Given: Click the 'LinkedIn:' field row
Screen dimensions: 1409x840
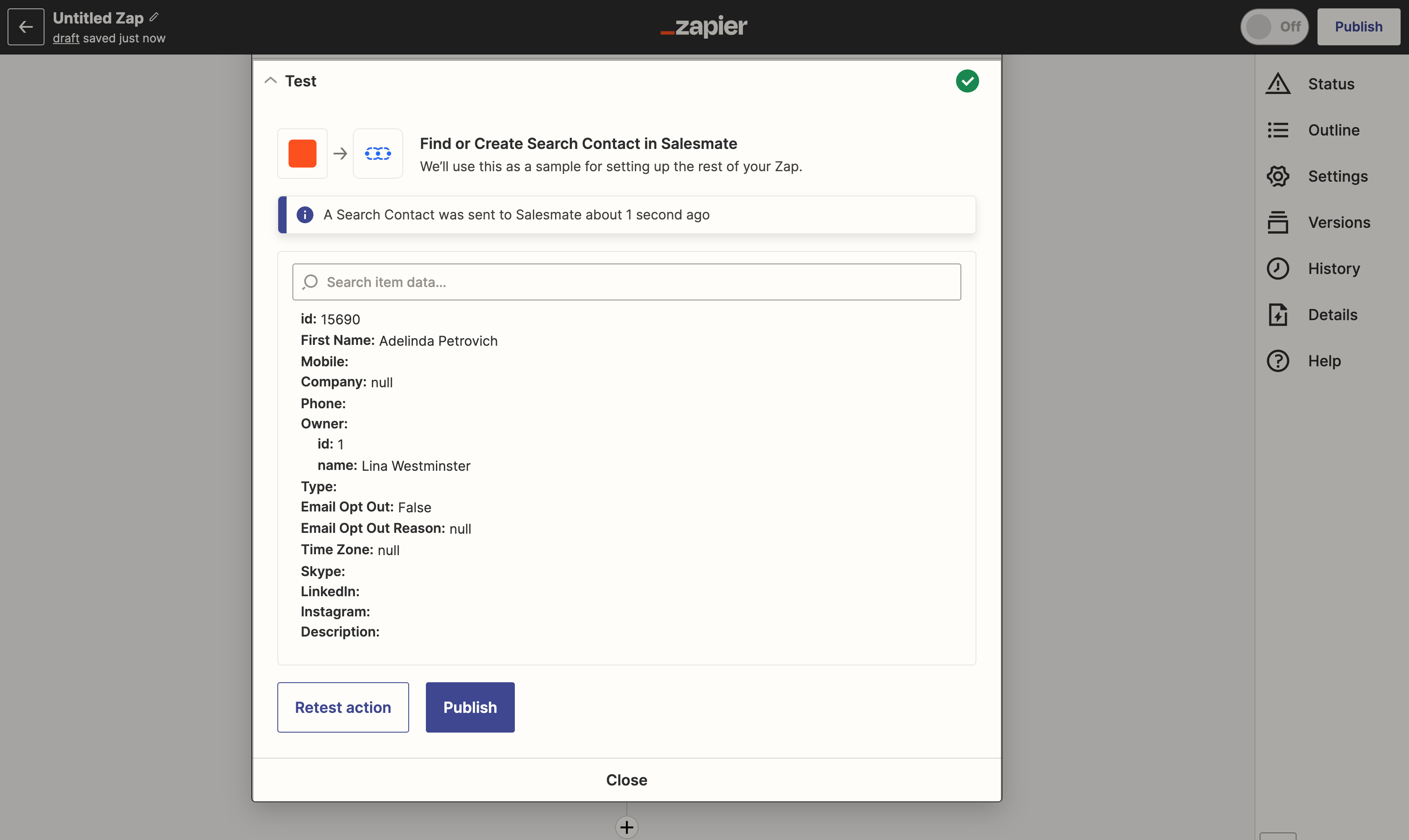Looking at the screenshot, I should click(x=330, y=592).
